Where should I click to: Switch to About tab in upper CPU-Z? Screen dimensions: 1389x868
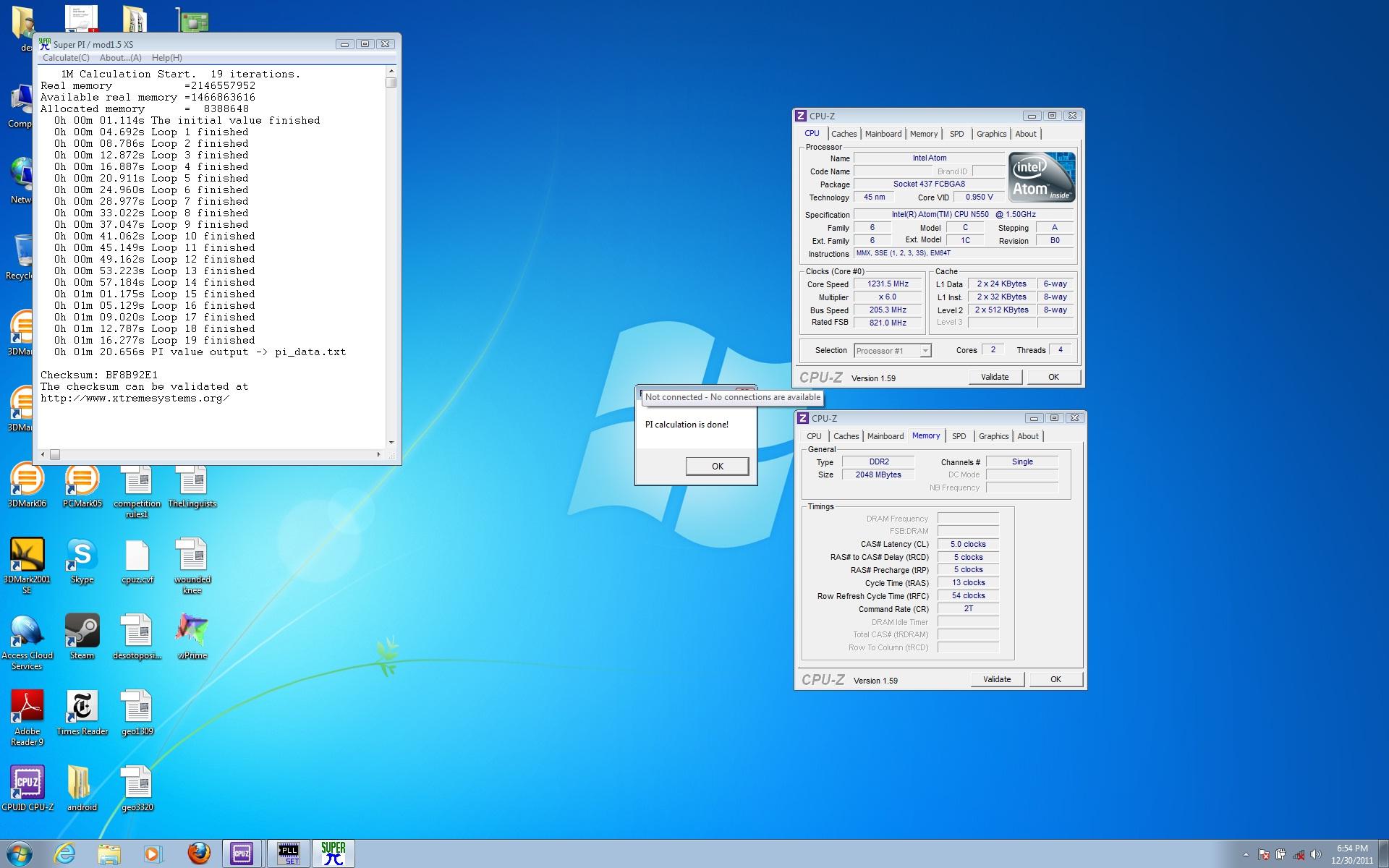1026,134
